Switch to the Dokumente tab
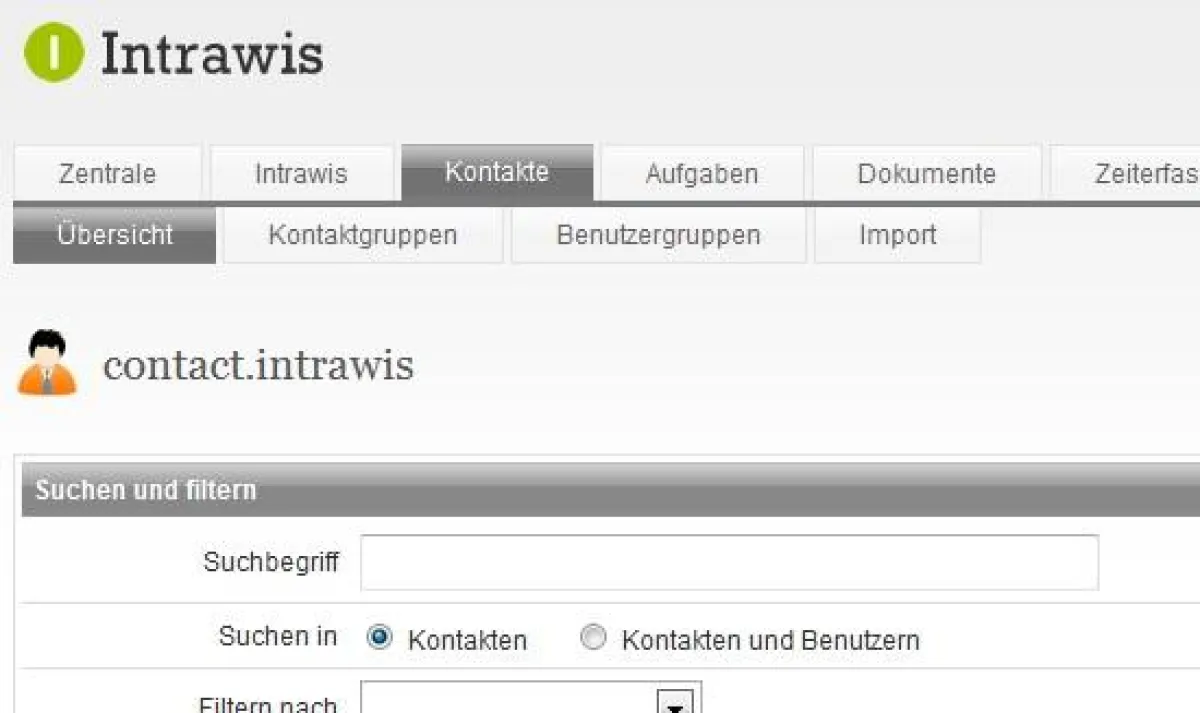 pyautogui.click(x=927, y=173)
